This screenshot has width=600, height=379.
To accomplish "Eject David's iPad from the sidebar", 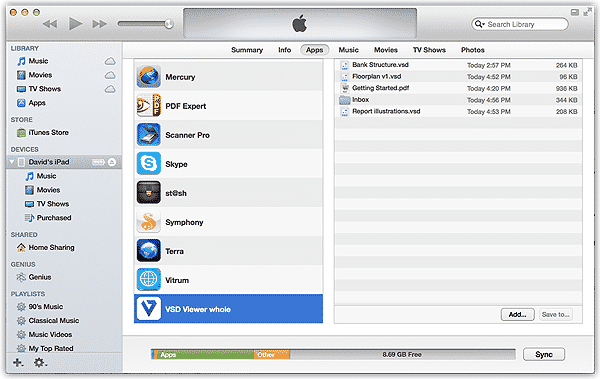I will click(x=112, y=162).
